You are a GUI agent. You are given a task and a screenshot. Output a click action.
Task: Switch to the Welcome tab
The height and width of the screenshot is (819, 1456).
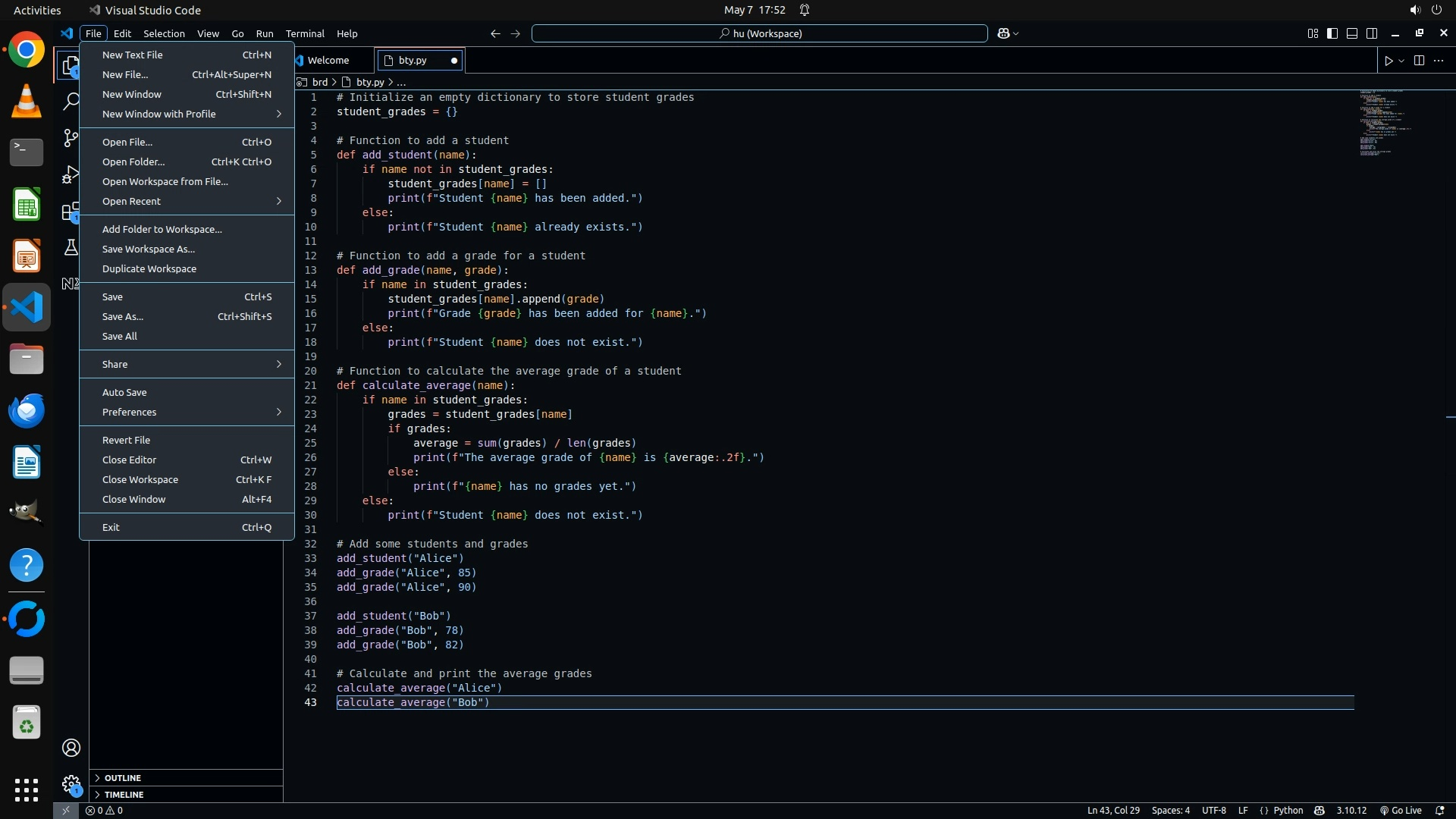[328, 60]
